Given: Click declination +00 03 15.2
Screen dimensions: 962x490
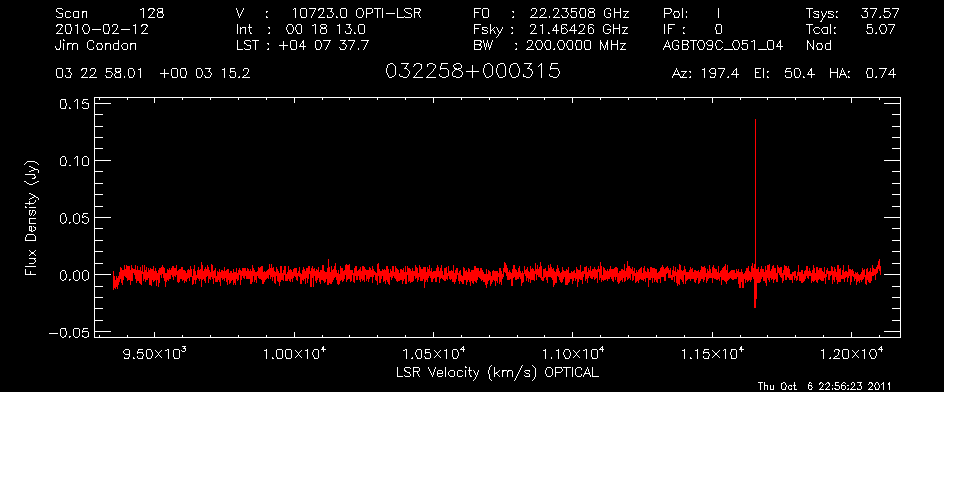Looking at the screenshot, I should (205, 74).
